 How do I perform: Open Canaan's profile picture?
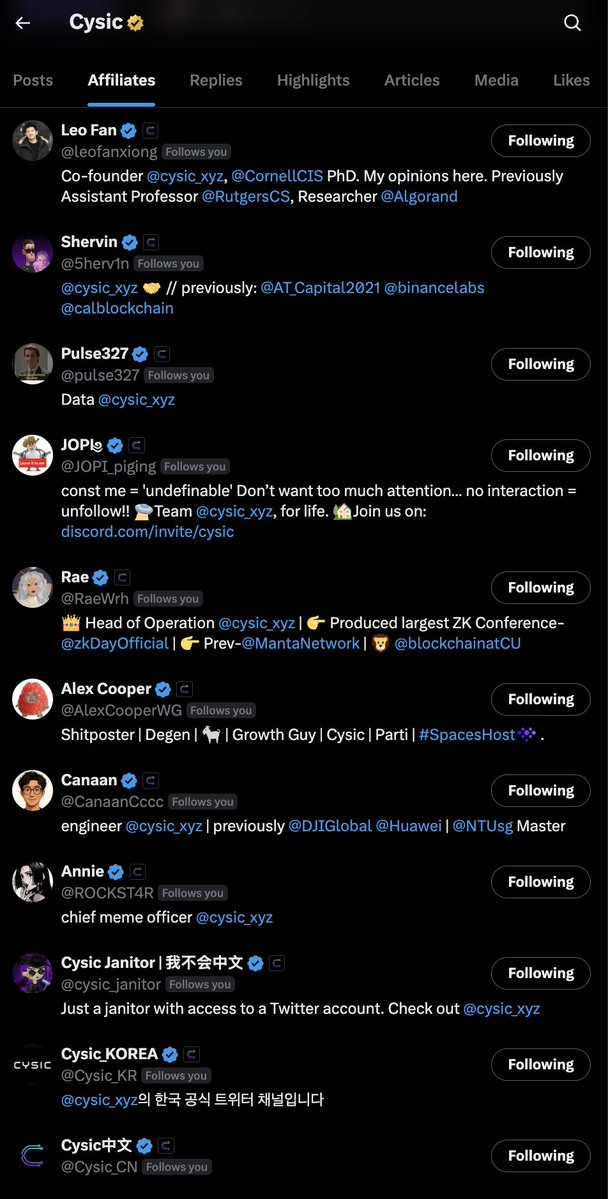(32, 790)
